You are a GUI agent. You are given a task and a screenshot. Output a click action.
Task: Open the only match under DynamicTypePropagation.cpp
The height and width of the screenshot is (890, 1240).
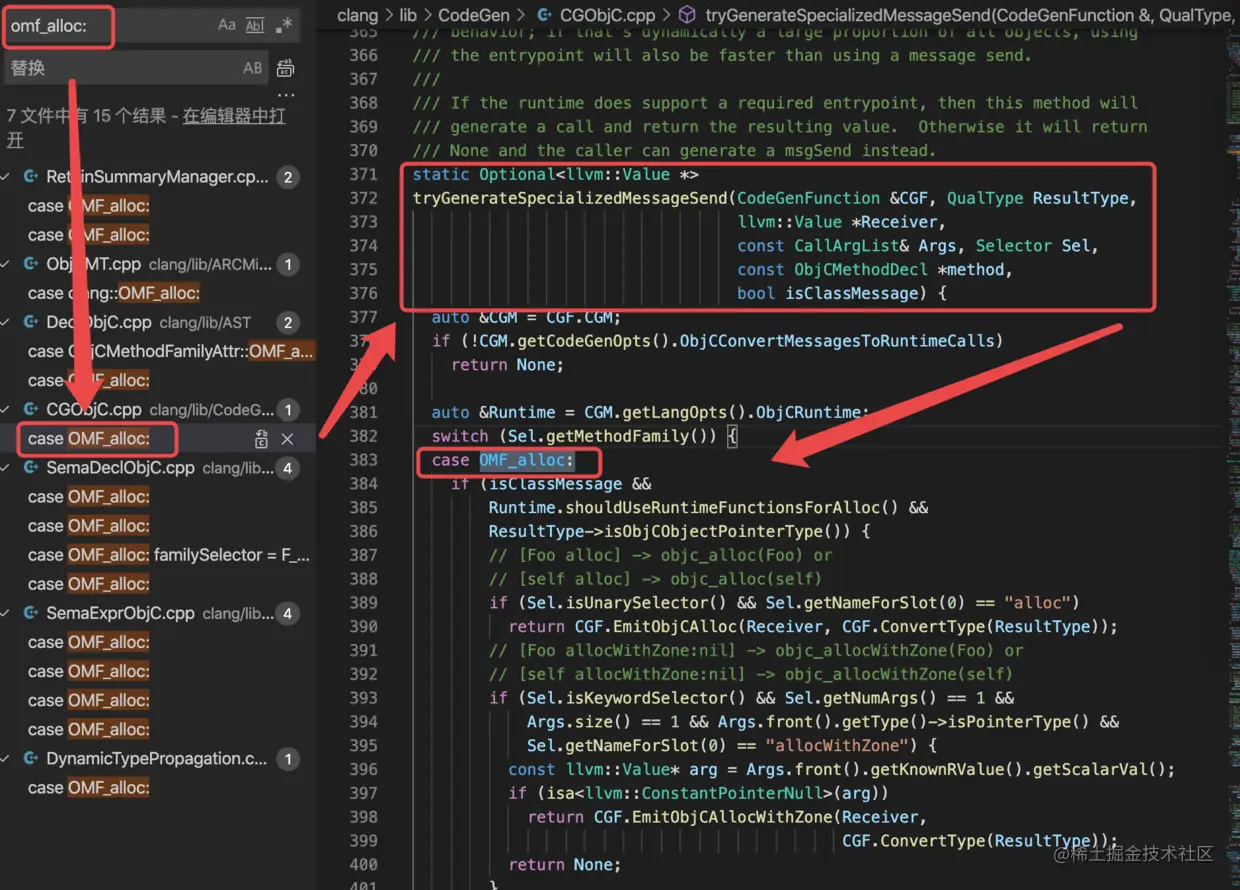tap(89, 788)
